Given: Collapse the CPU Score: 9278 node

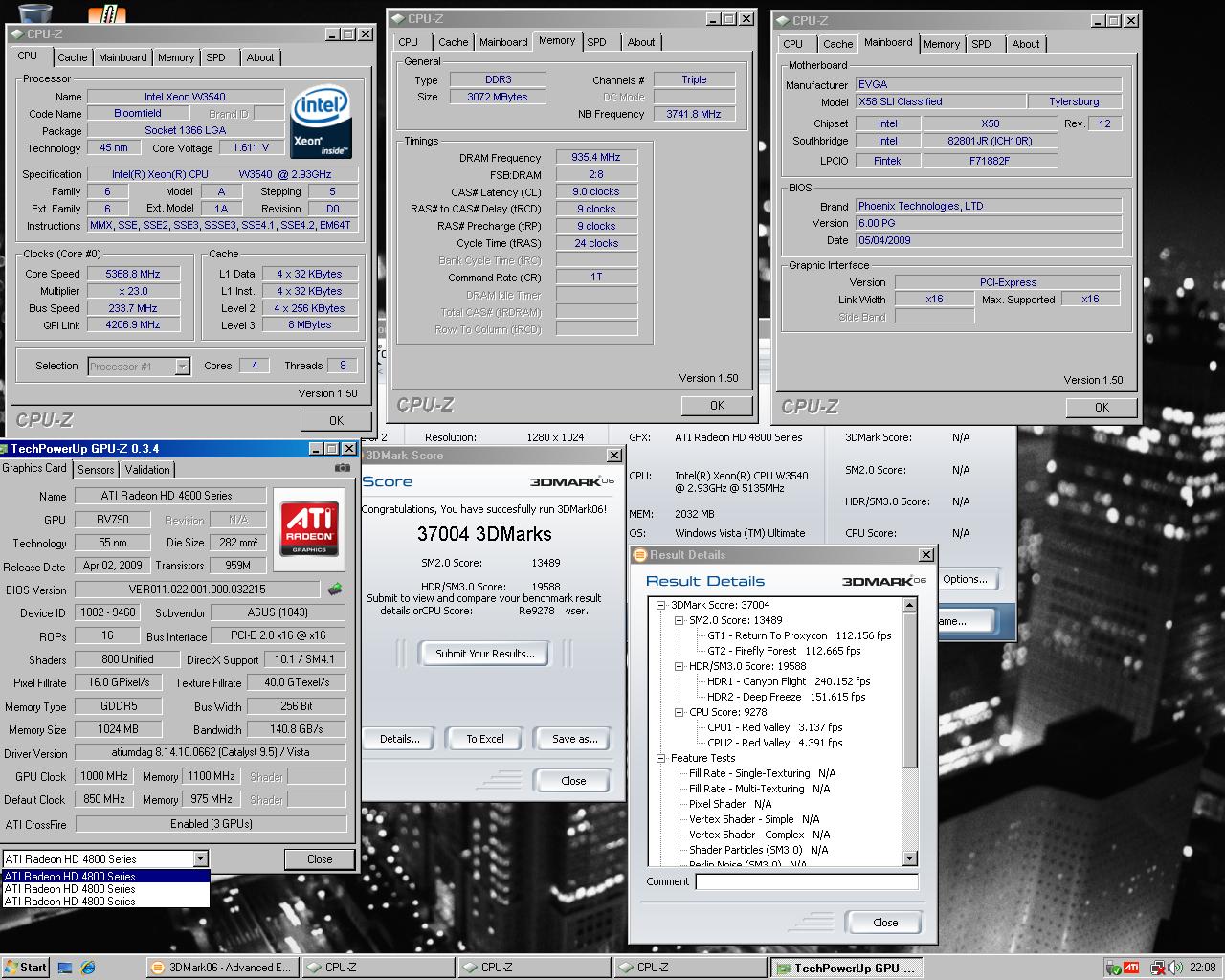Looking at the screenshot, I should tap(679, 712).
